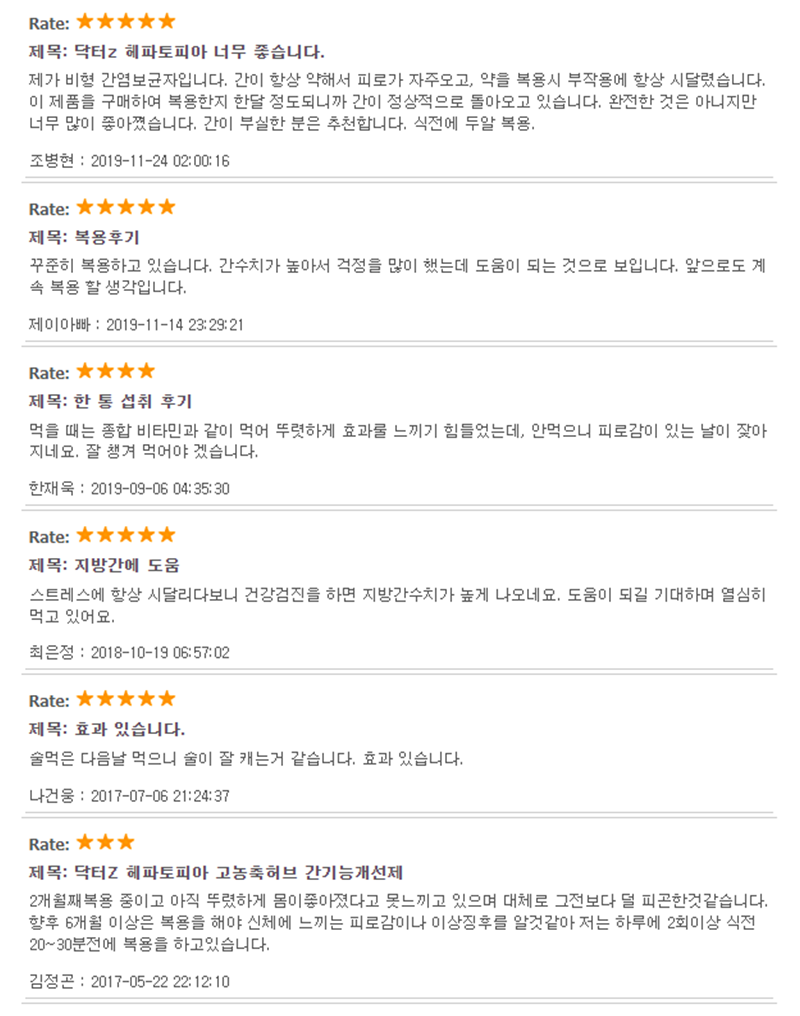This screenshot has height=1016, width=800.
Task: Click the star rating of 지방간에 도움 review
Action: tap(126, 535)
